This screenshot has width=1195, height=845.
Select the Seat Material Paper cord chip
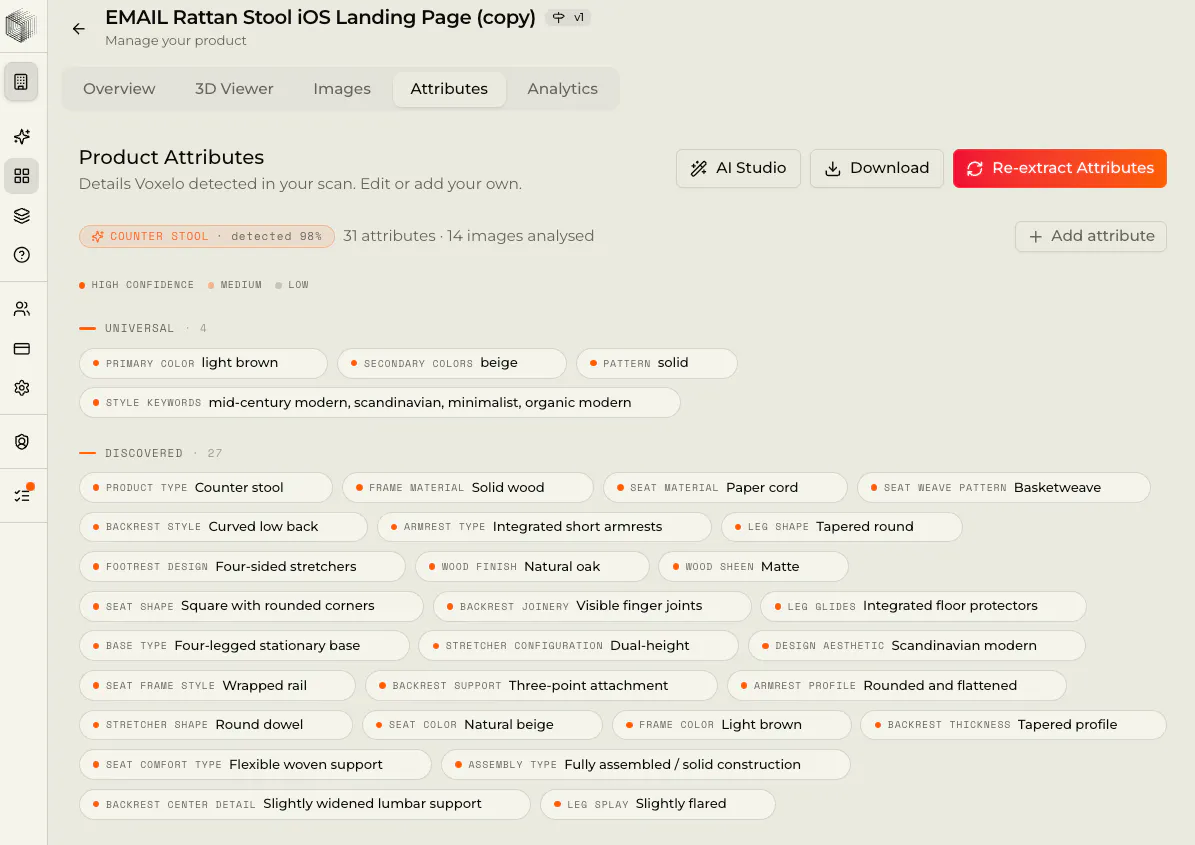[725, 488]
